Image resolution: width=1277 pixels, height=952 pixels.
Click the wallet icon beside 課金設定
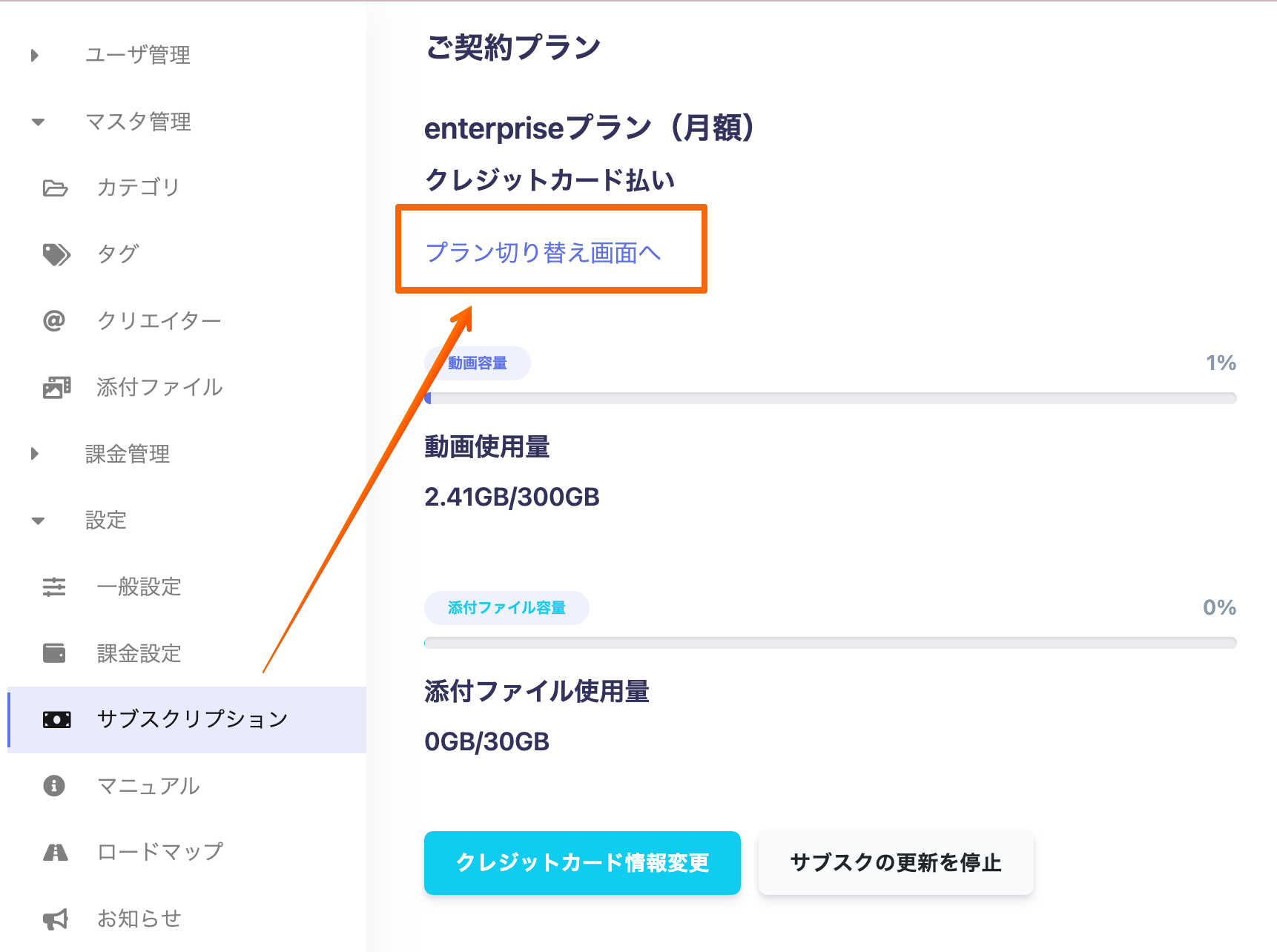click(54, 653)
